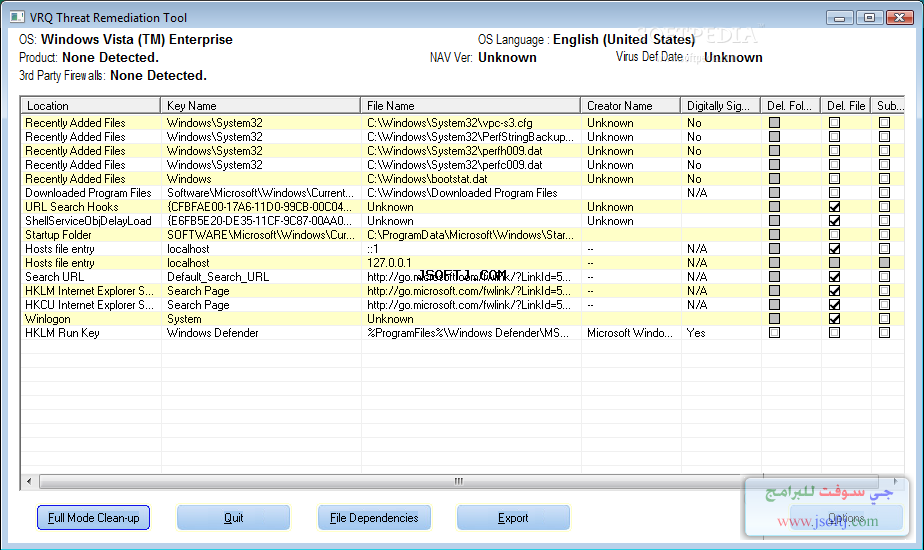Viewport: 924px width, 550px height.
Task: Click the Yes digitally signed cell
Action: [x=696, y=333]
